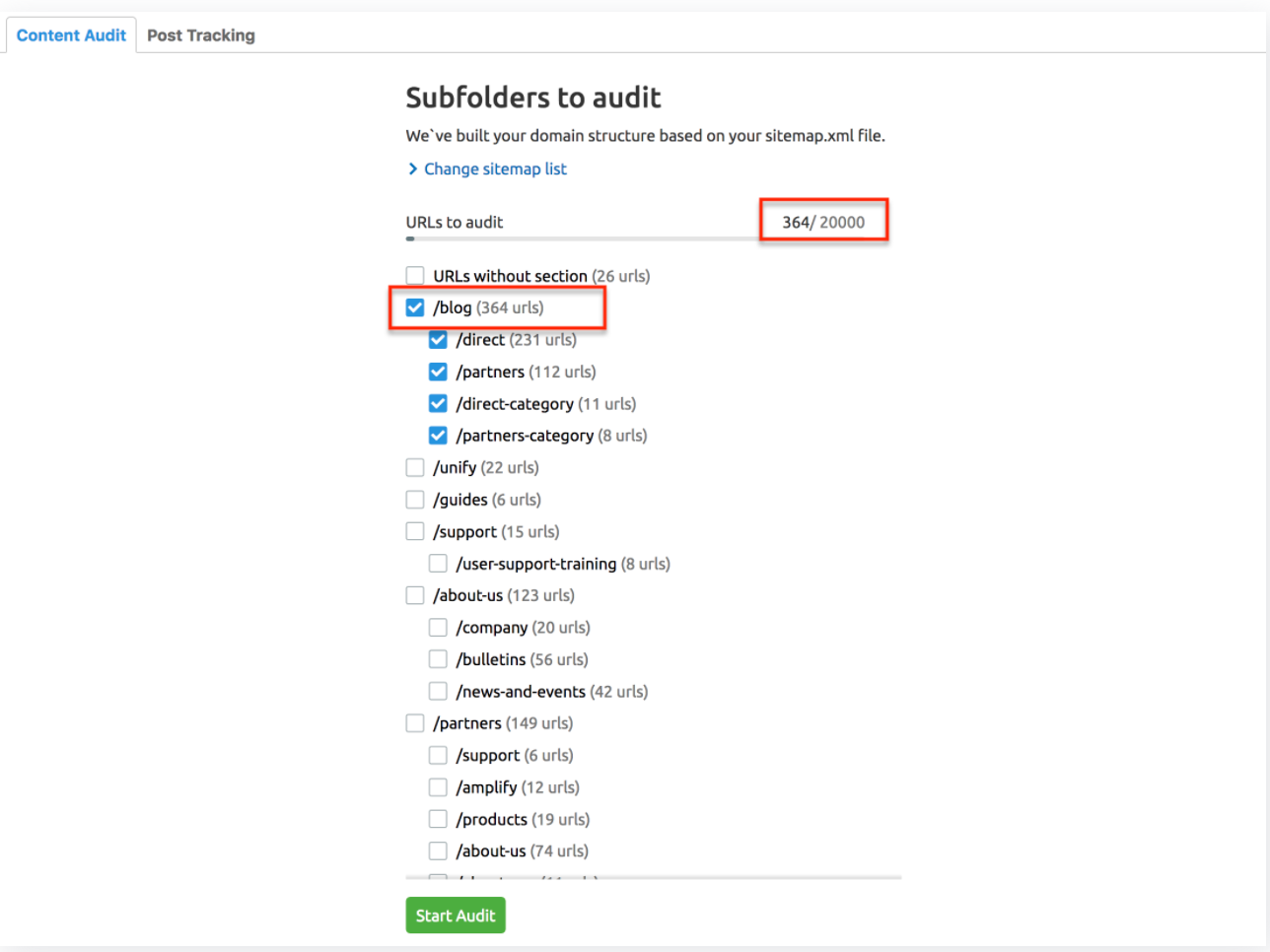Disable the /direct subfolder checkbox
Image resolution: width=1270 pixels, height=952 pixels.
[438, 339]
